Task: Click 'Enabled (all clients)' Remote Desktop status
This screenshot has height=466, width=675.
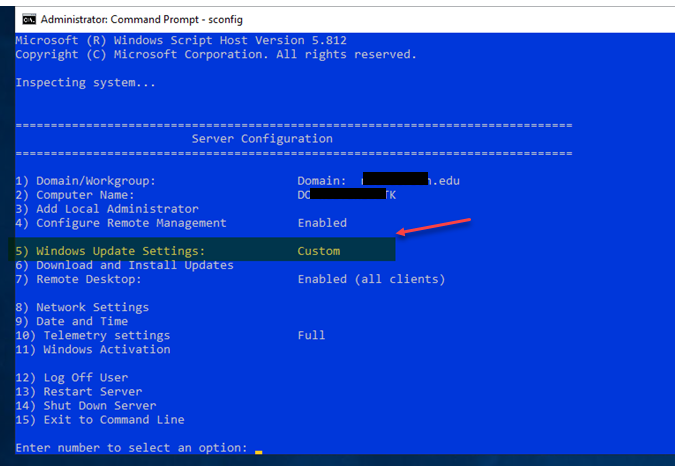Action: (371, 279)
